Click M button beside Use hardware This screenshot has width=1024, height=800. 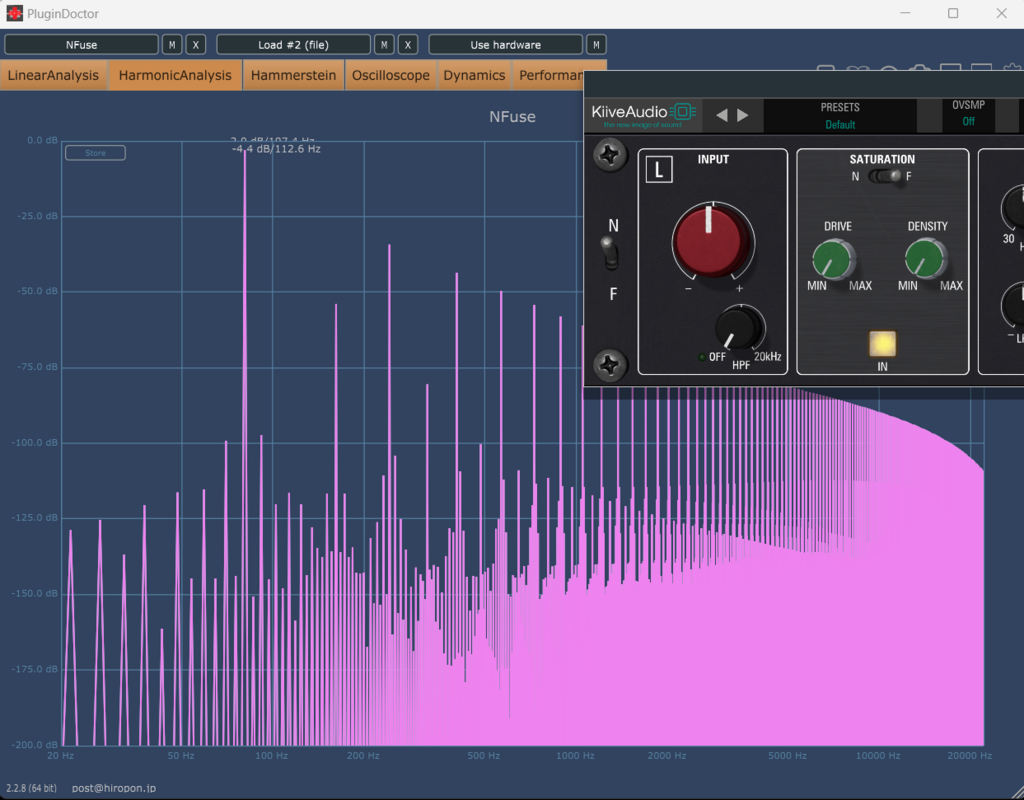coord(596,44)
